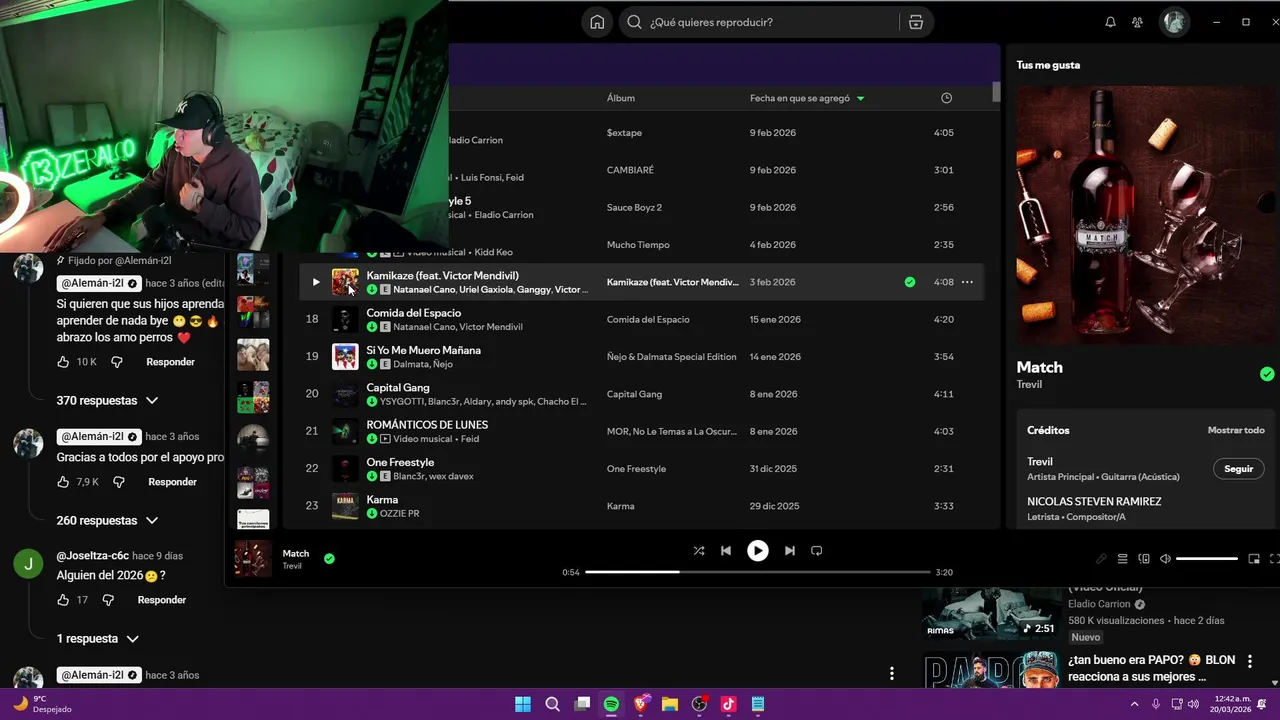Click Mostrar todo in Créditos

point(1236,430)
